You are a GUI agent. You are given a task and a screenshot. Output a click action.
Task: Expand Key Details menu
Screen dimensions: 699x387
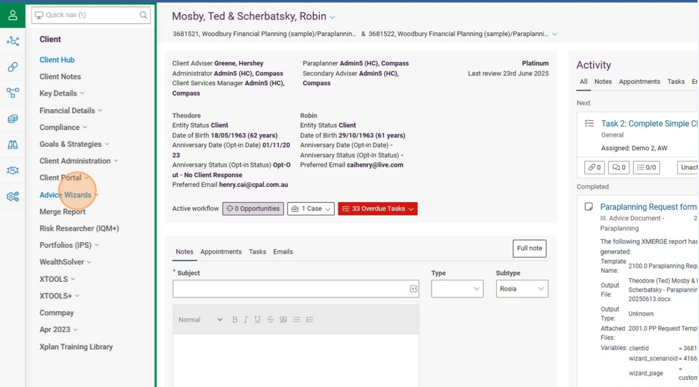coord(62,93)
